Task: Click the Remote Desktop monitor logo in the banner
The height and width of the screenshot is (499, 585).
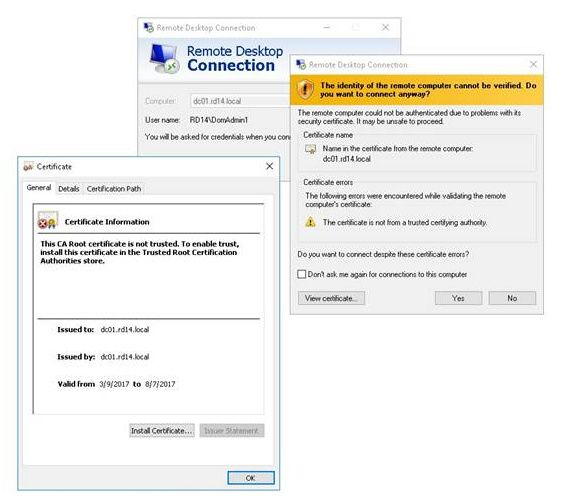Action: (x=165, y=59)
